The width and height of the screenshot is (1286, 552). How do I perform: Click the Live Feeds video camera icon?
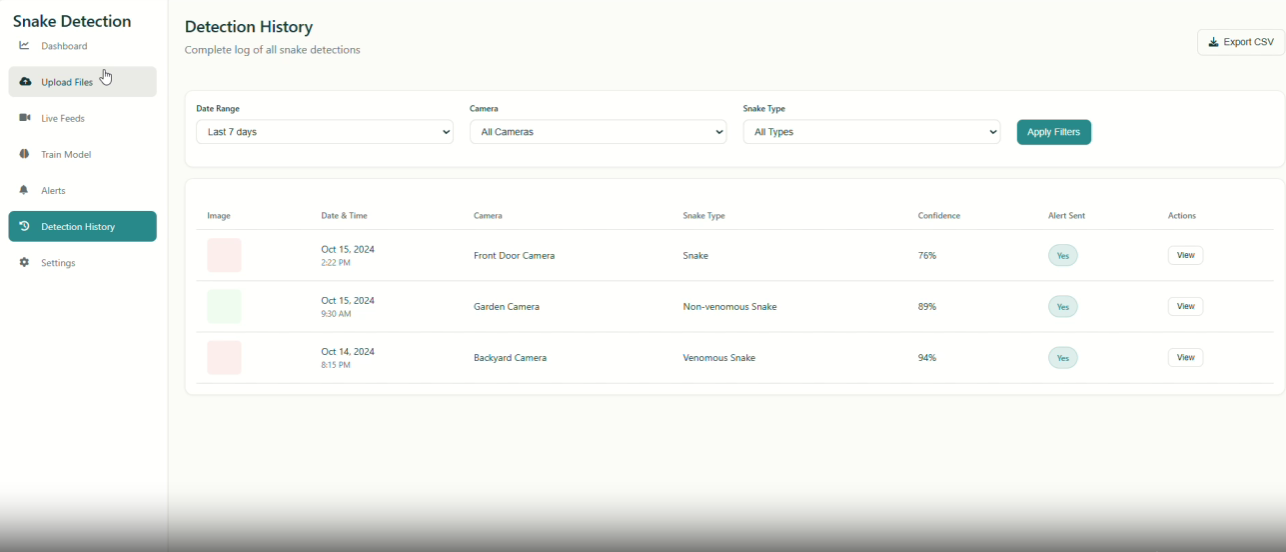click(x=25, y=118)
